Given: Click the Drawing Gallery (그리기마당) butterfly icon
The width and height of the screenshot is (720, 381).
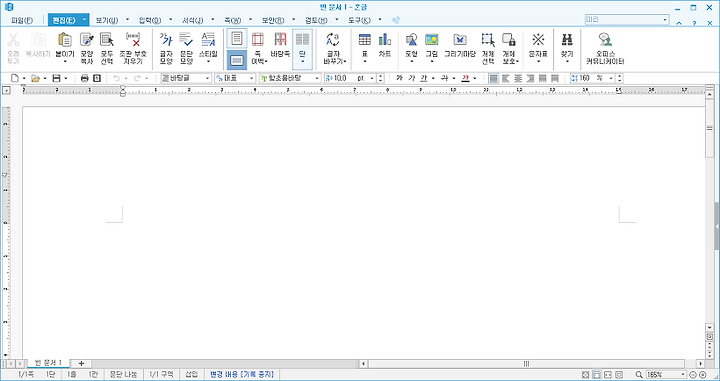Looking at the screenshot, I should (x=460, y=39).
